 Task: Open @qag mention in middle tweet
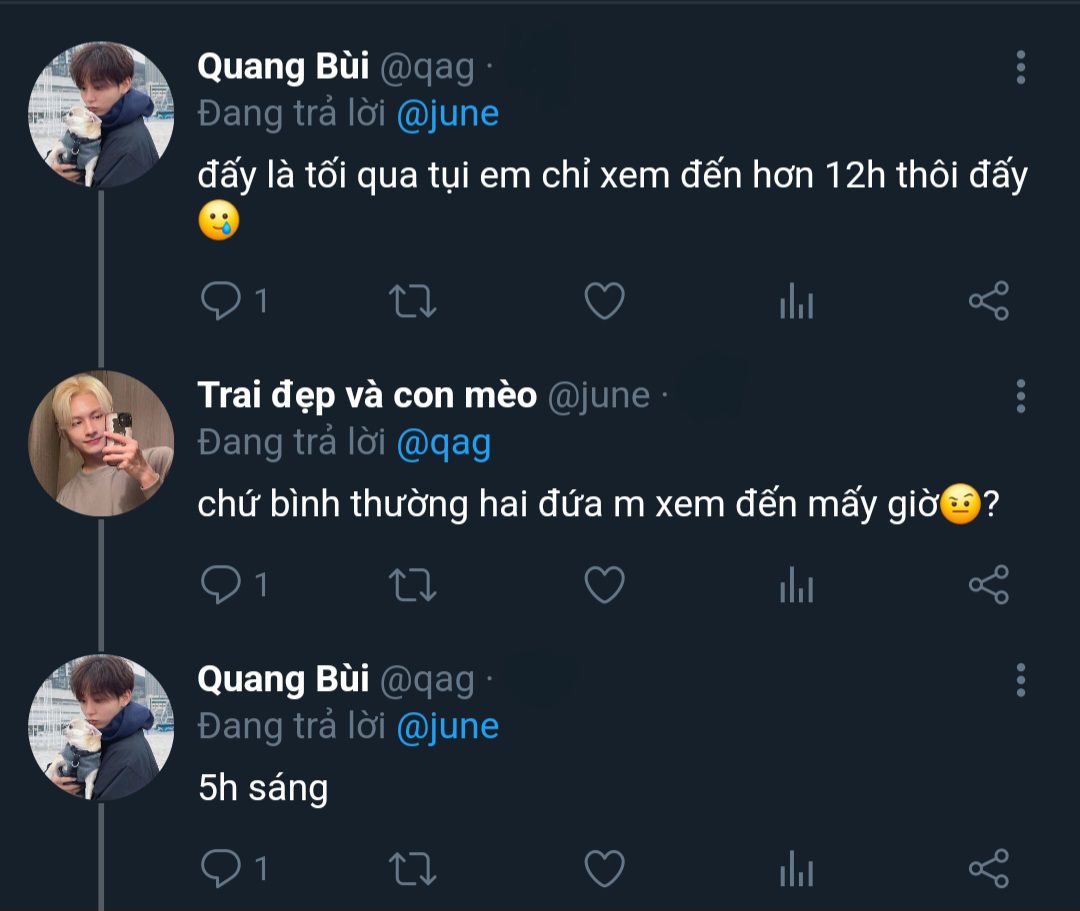443,443
